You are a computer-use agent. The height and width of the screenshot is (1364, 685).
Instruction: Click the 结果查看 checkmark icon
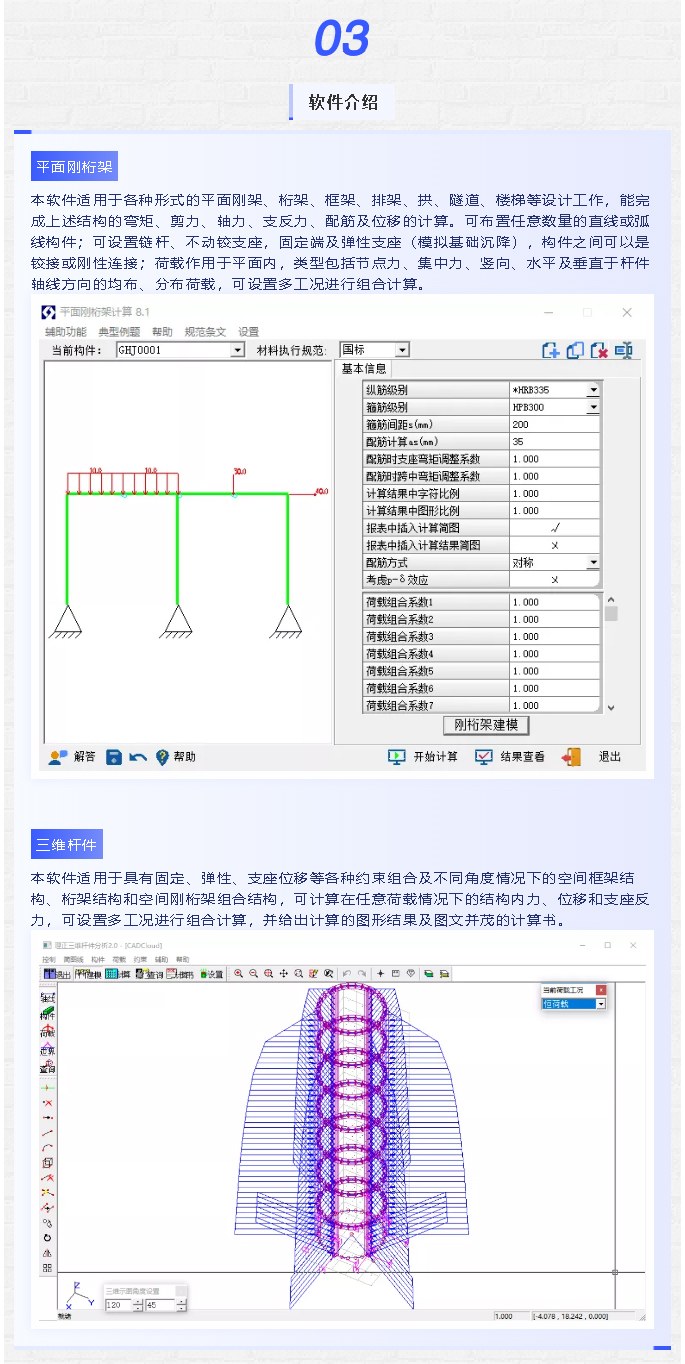click(x=484, y=757)
